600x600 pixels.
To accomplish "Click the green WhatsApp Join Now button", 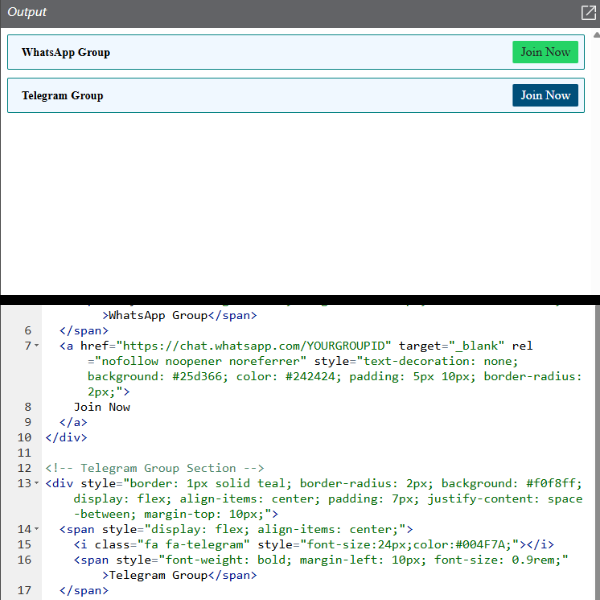I will coord(545,52).
